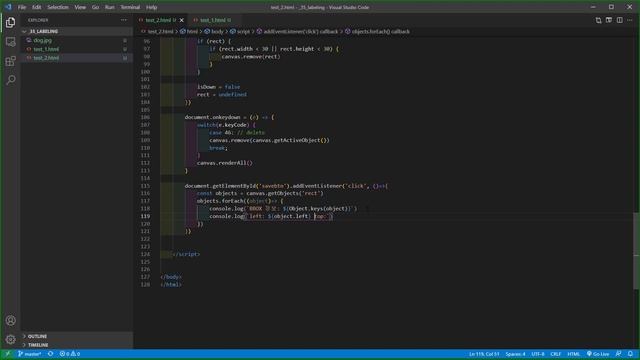This screenshot has height=360, width=640.
Task: Click the test_2.html breadcrumb
Action: click(160, 31)
